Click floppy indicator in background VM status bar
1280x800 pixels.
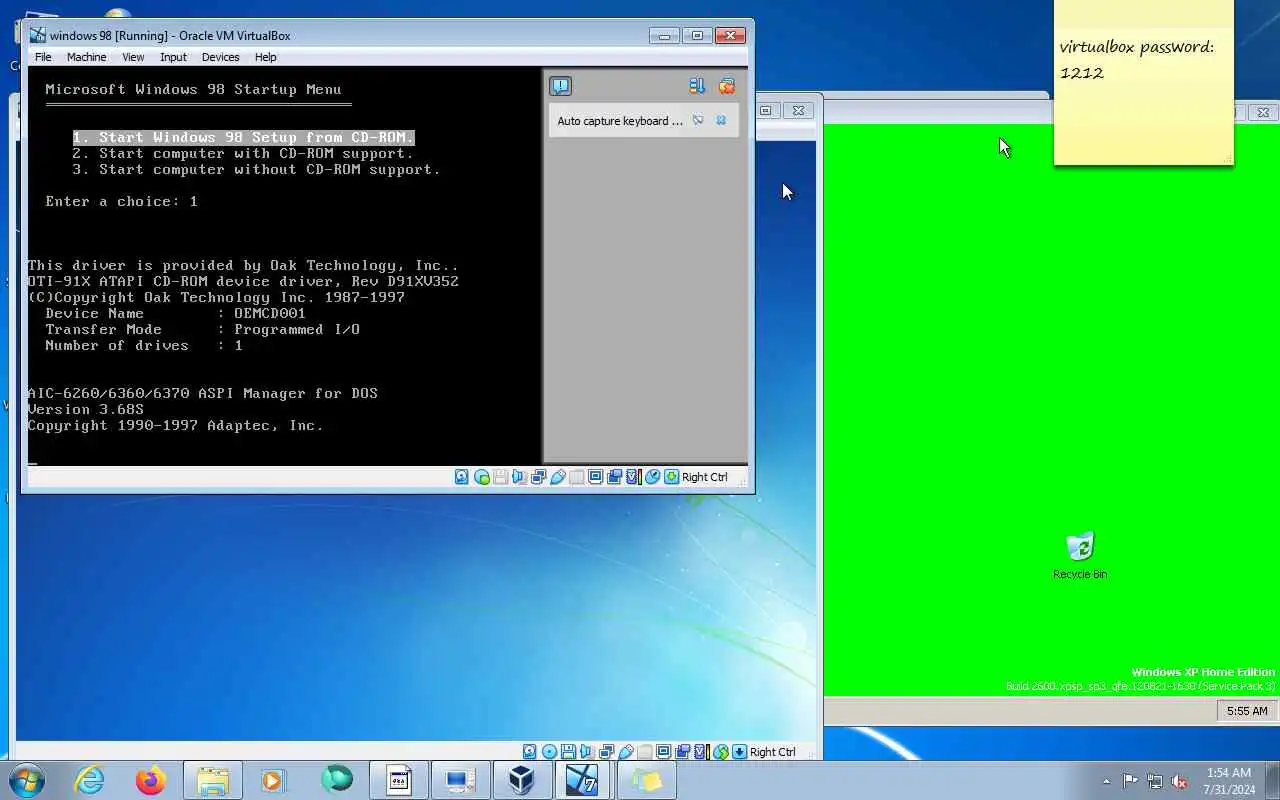click(x=568, y=752)
